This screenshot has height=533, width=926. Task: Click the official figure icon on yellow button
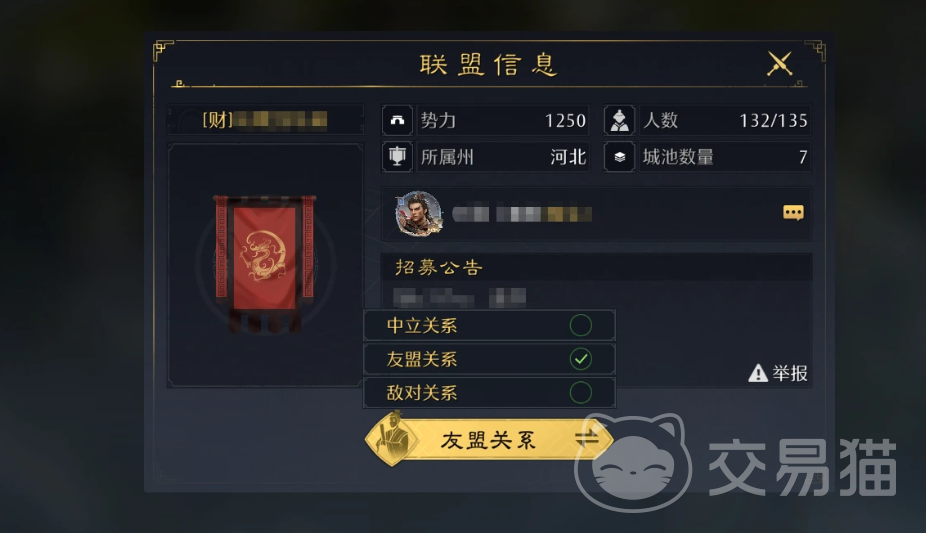point(392,440)
